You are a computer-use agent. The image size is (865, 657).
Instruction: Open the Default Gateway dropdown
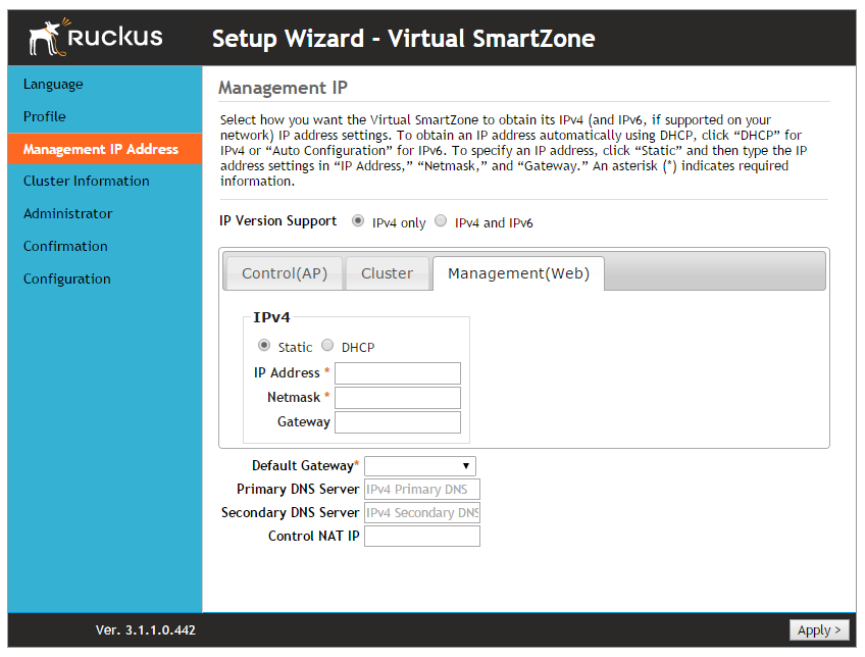tap(420, 466)
